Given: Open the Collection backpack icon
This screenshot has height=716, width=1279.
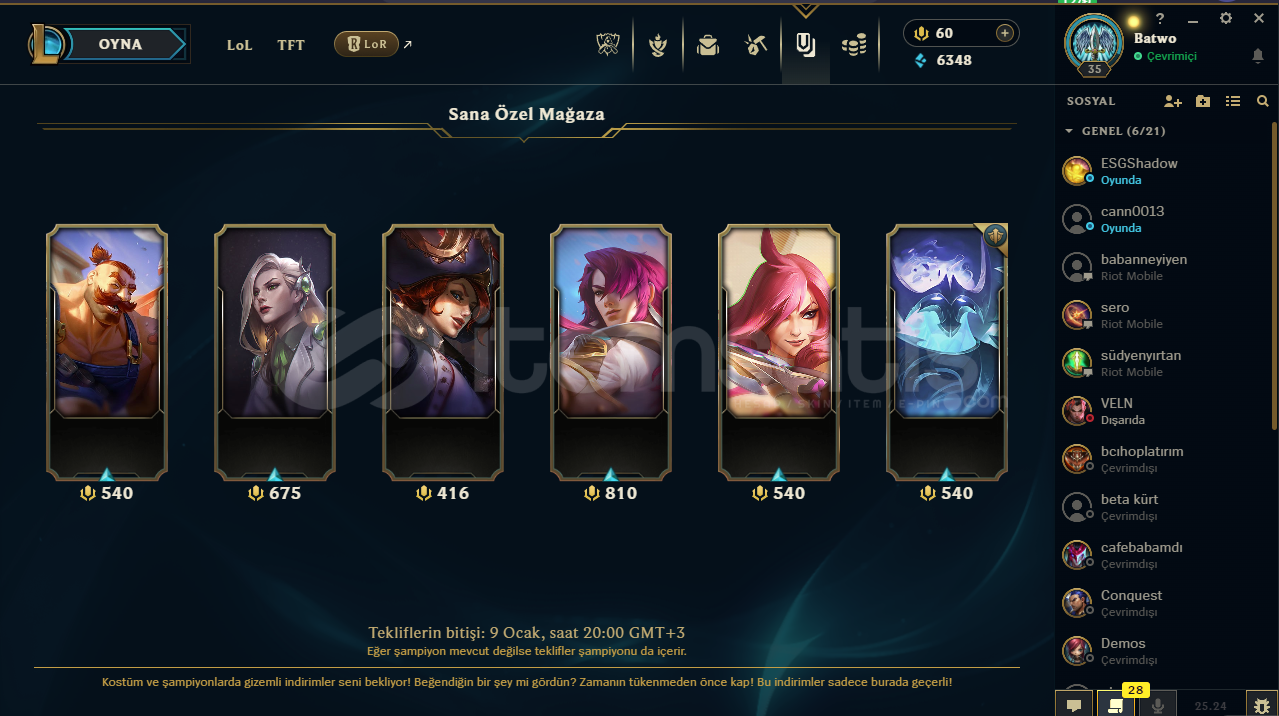Looking at the screenshot, I should click(x=708, y=45).
